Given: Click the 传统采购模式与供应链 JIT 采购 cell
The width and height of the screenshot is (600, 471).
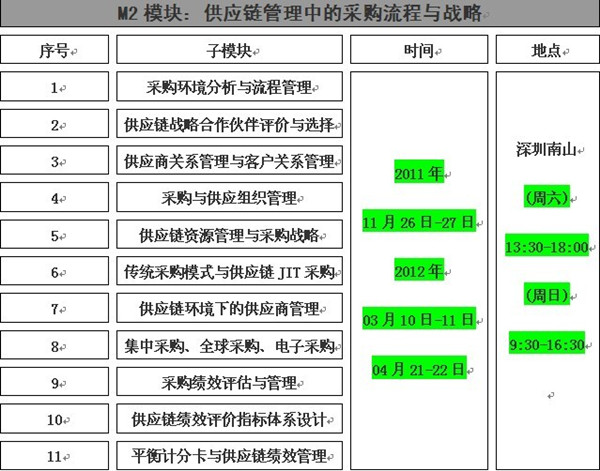Looking at the screenshot, I should pos(230,272).
